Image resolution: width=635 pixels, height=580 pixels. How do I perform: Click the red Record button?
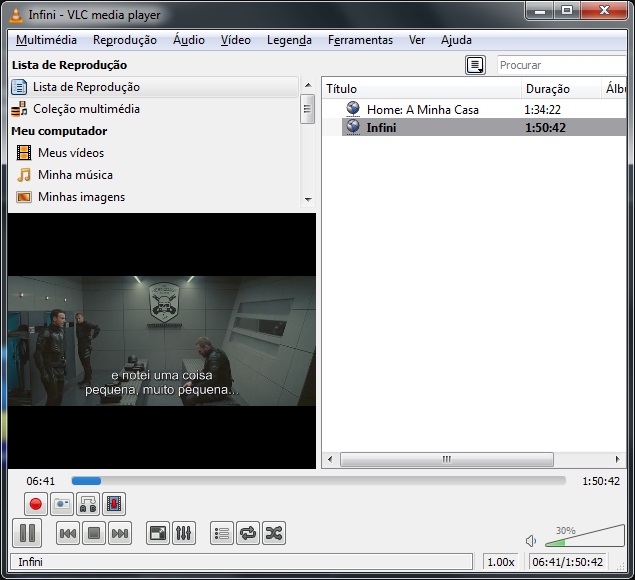point(36,504)
